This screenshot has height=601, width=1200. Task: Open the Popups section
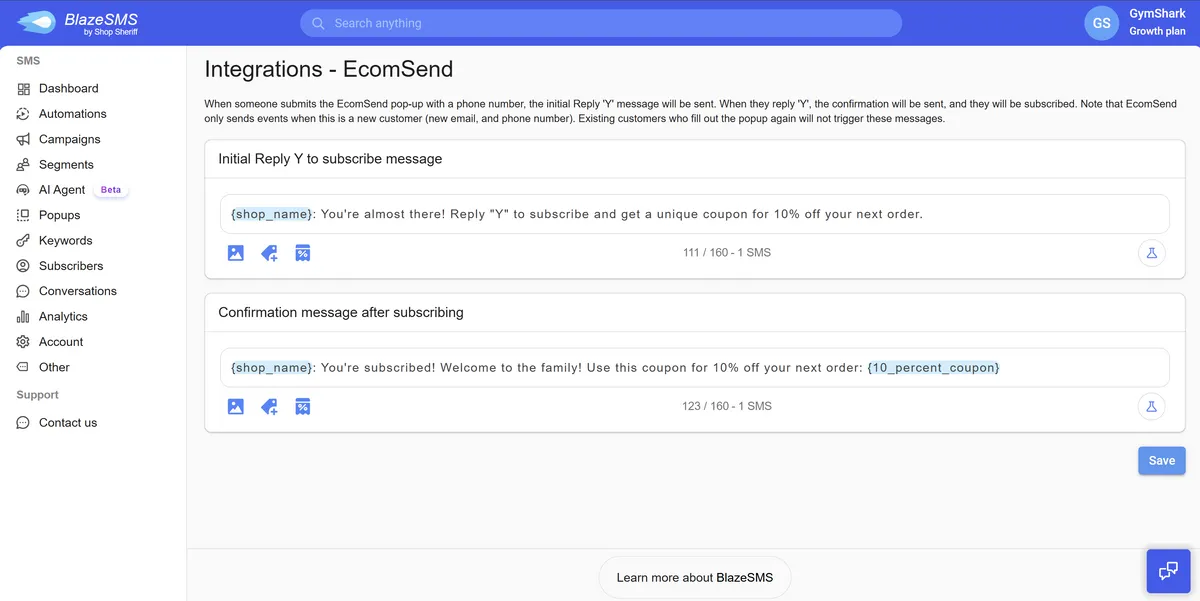(x=60, y=214)
